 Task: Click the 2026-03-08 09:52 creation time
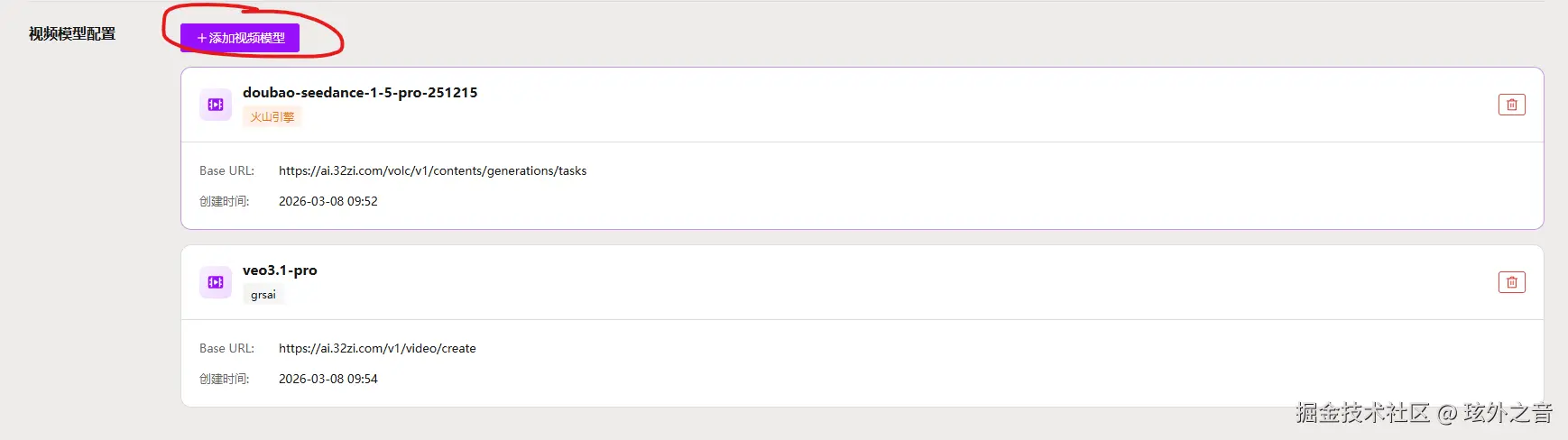tap(328, 201)
